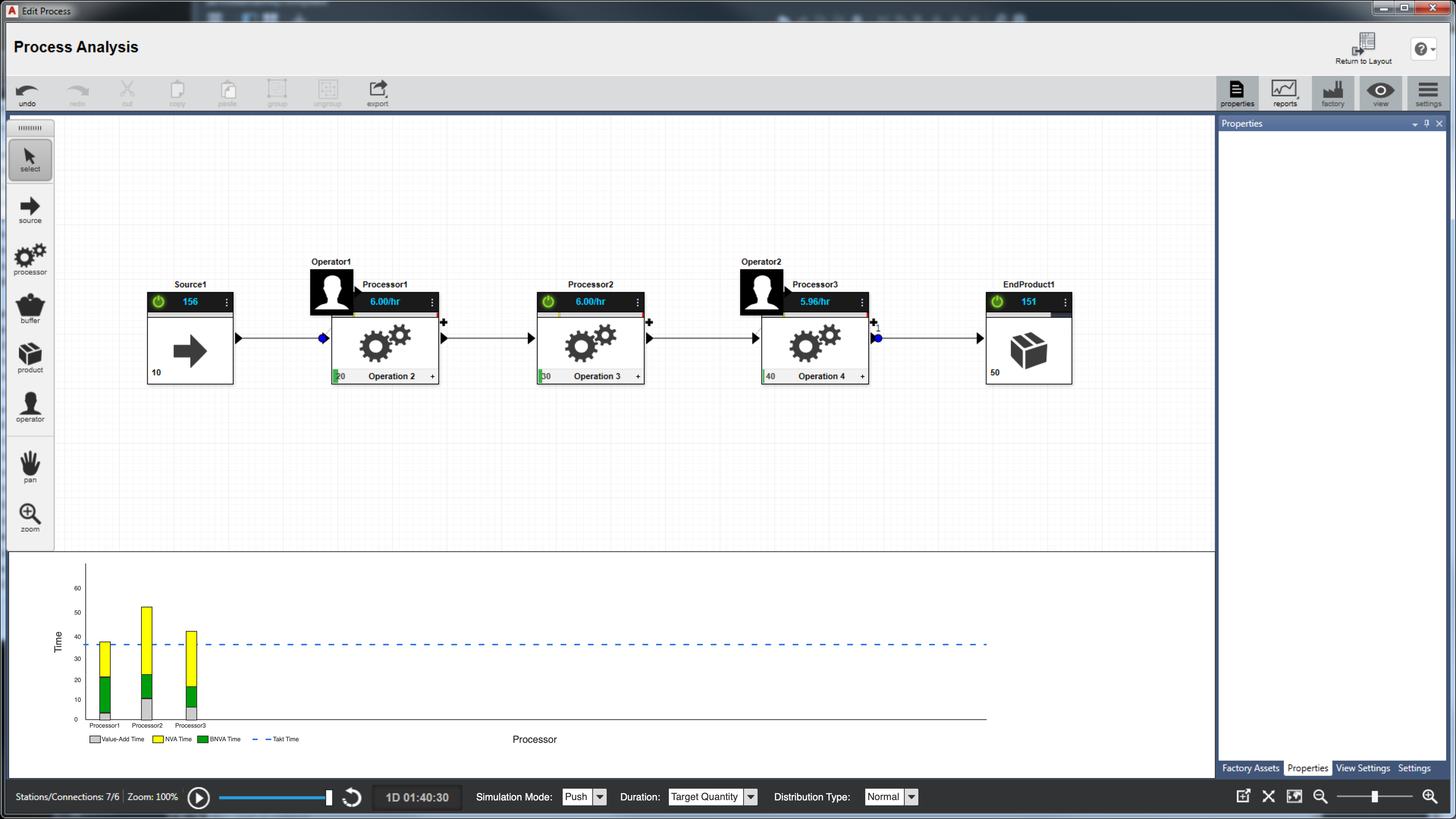Expand Operation 2 plus on Processor1
This screenshot has width=1456, height=819.
(432, 377)
